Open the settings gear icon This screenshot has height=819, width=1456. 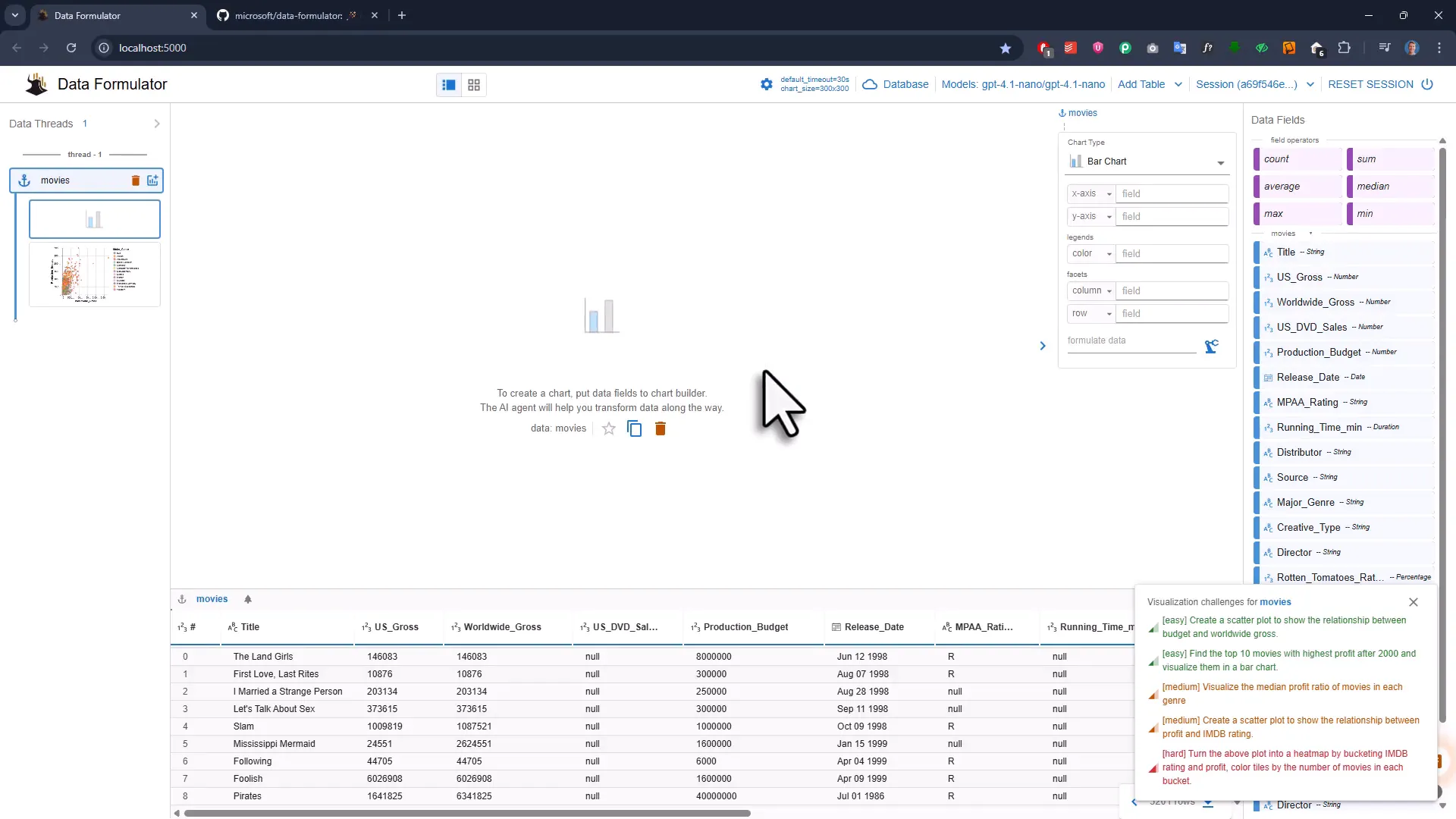(766, 84)
